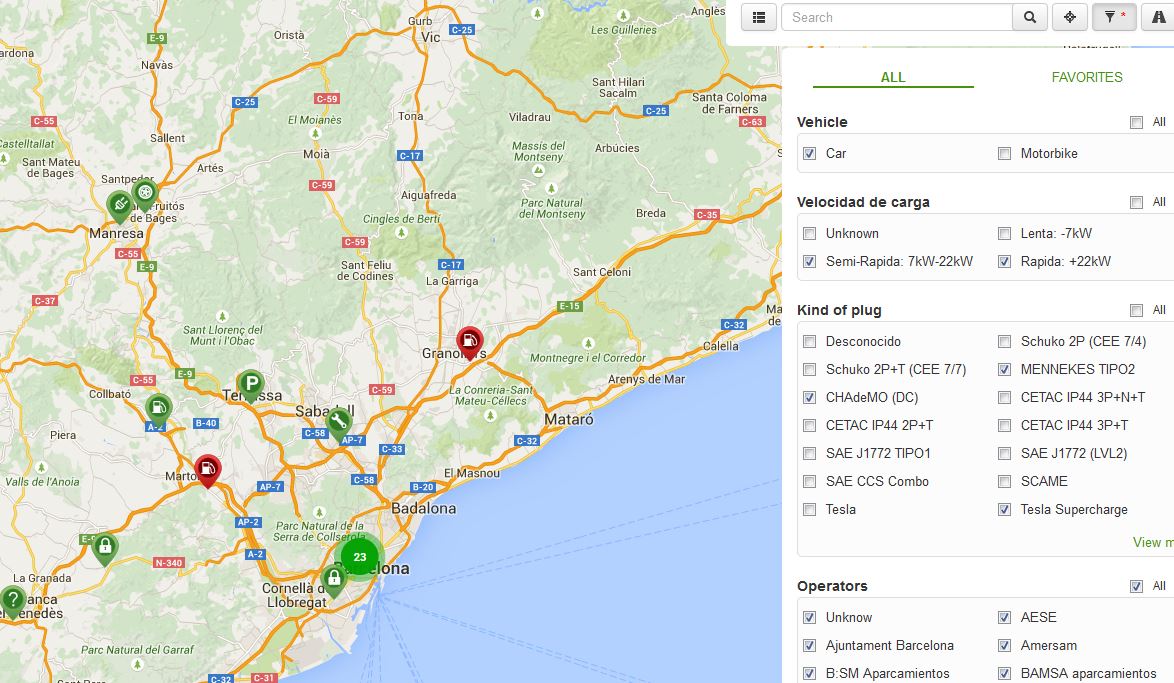Uncheck Ajuntament Barcelona operator
Image resolution: width=1174 pixels, height=683 pixels.
click(809, 646)
